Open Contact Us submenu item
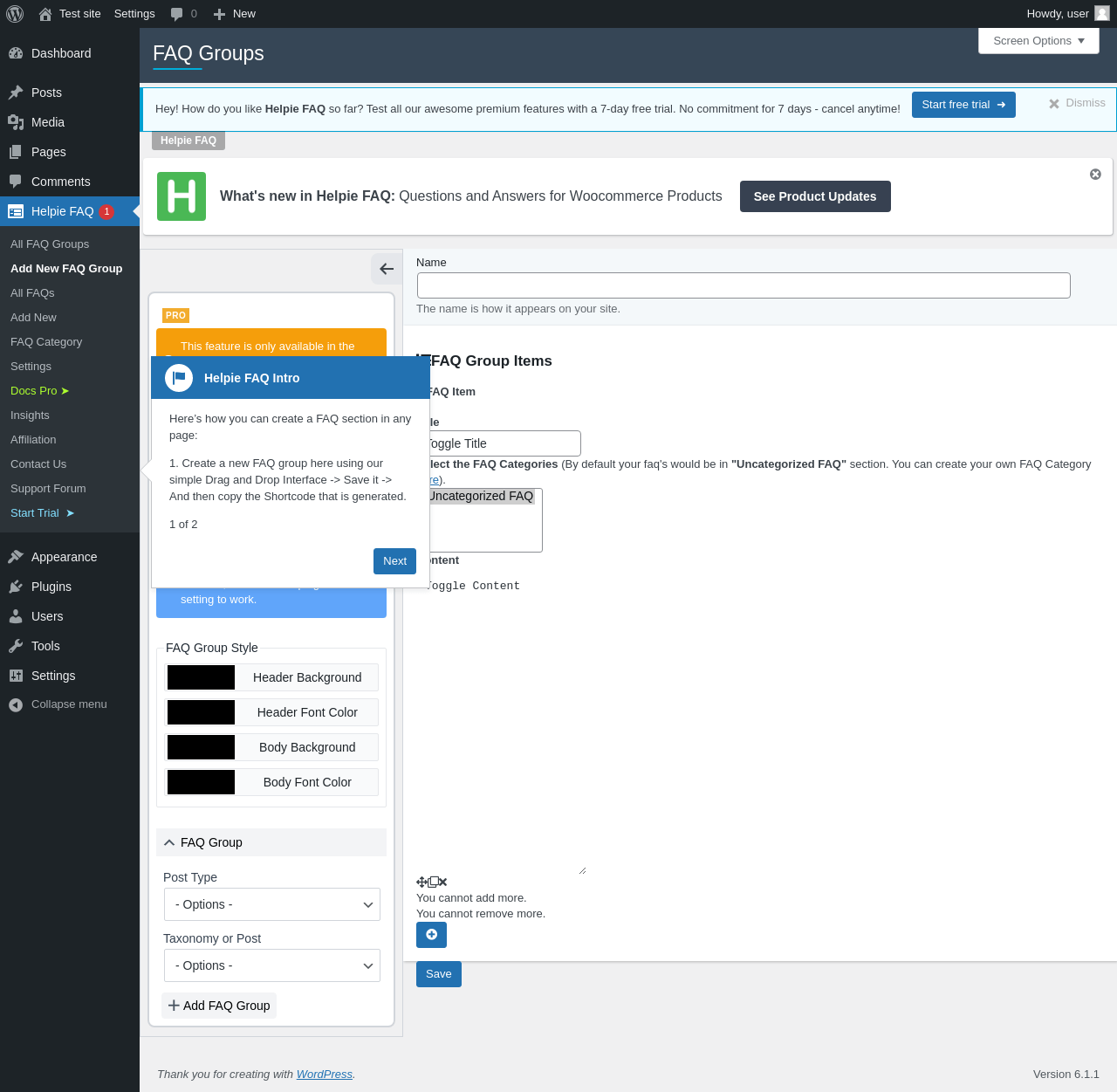The height and width of the screenshot is (1092, 1117). point(38,464)
